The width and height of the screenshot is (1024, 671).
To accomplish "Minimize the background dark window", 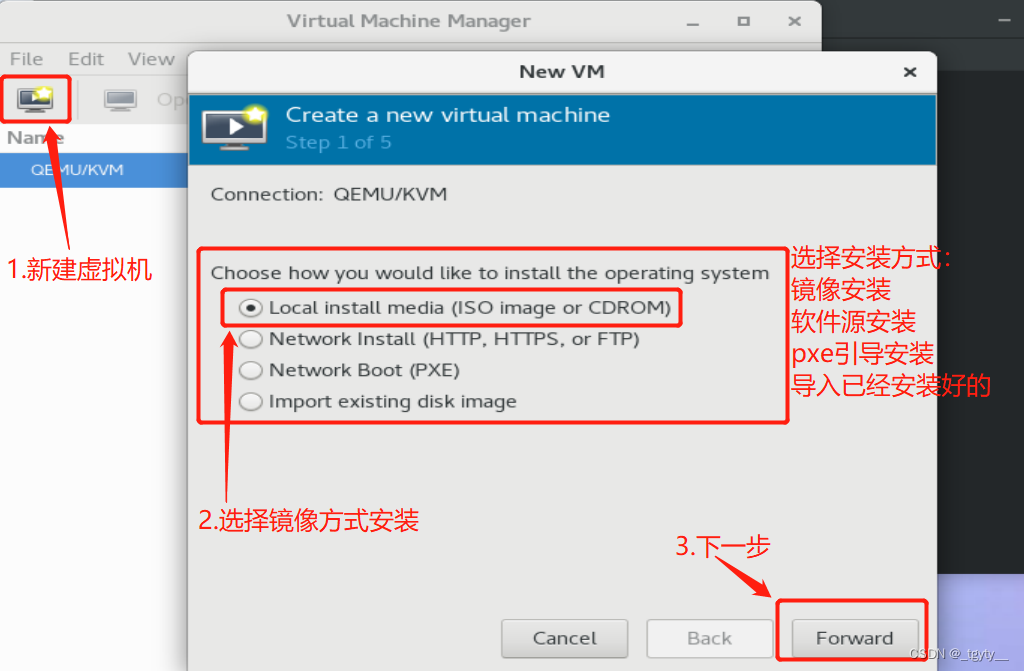I will (1004, 21).
